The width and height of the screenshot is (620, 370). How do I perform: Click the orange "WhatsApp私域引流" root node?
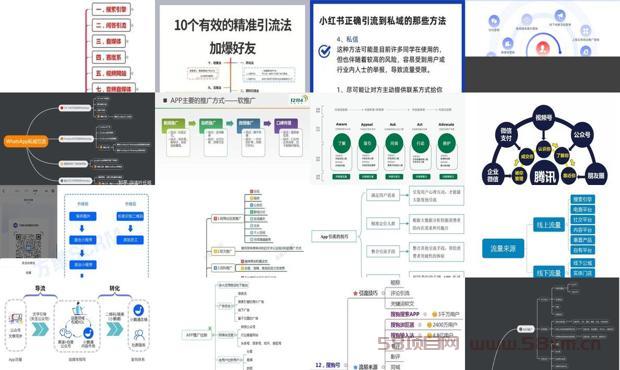point(26,141)
